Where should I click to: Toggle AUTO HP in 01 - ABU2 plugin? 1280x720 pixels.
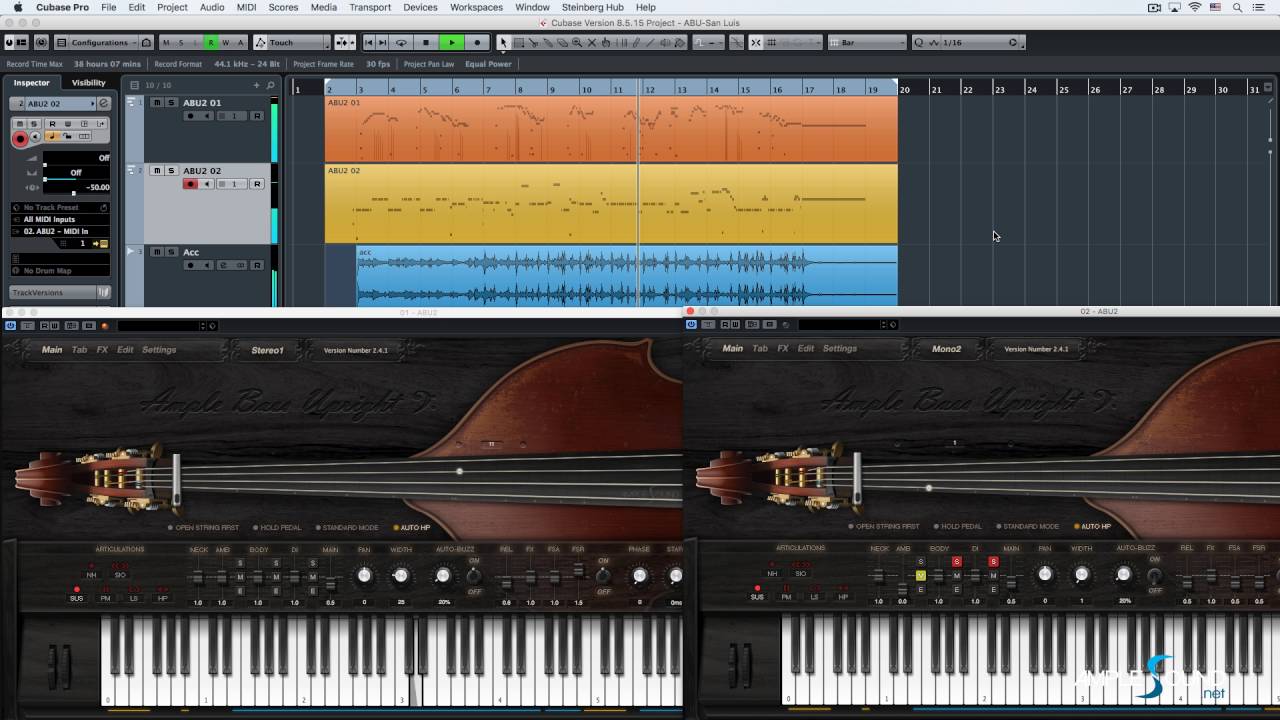point(411,527)
